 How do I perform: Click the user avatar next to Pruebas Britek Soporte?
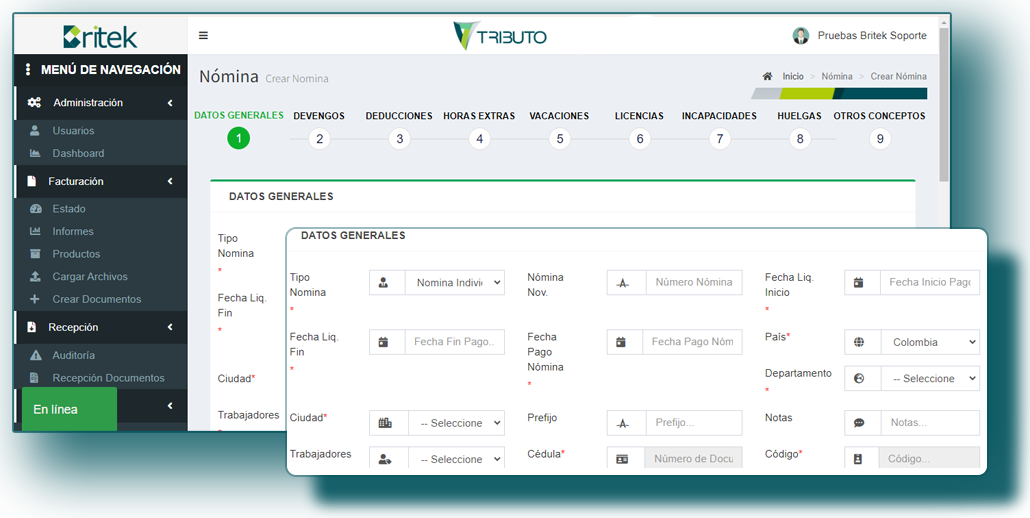pyautogui.click(x=801, y=36)
